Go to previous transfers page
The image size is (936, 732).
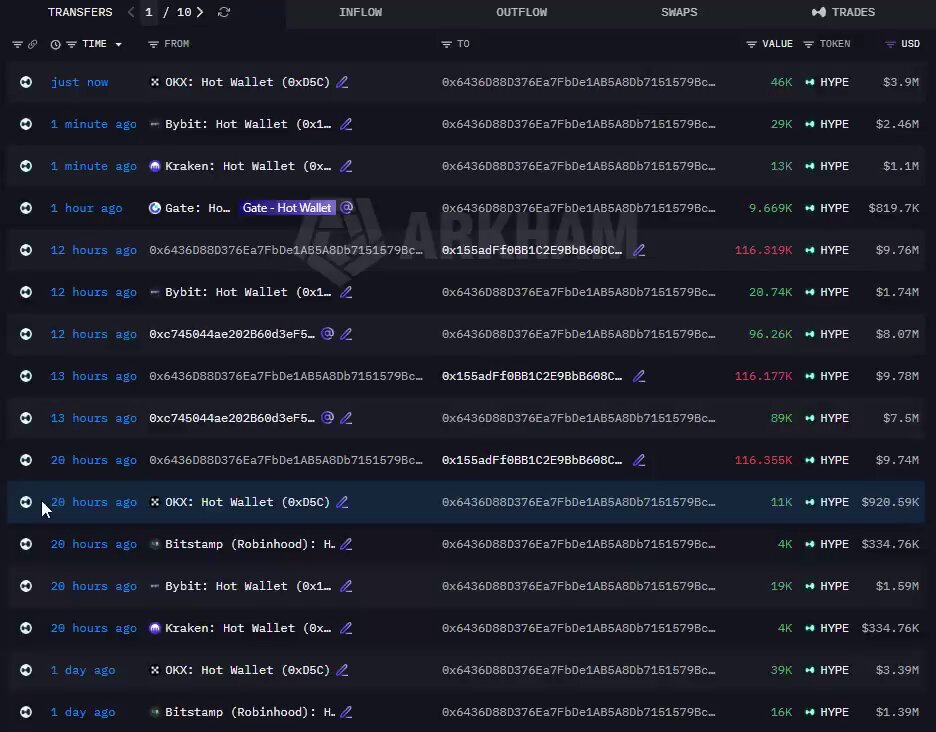tap(131, 12)
